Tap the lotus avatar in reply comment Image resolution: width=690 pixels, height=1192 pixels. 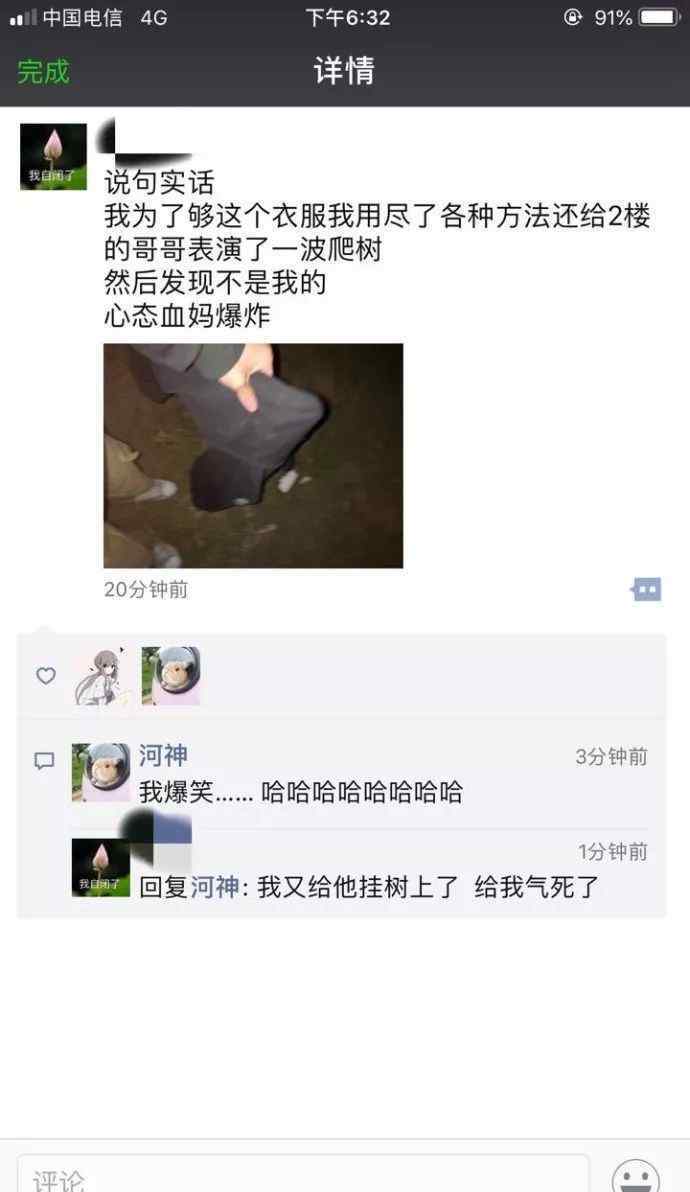(x=101, y=867)
